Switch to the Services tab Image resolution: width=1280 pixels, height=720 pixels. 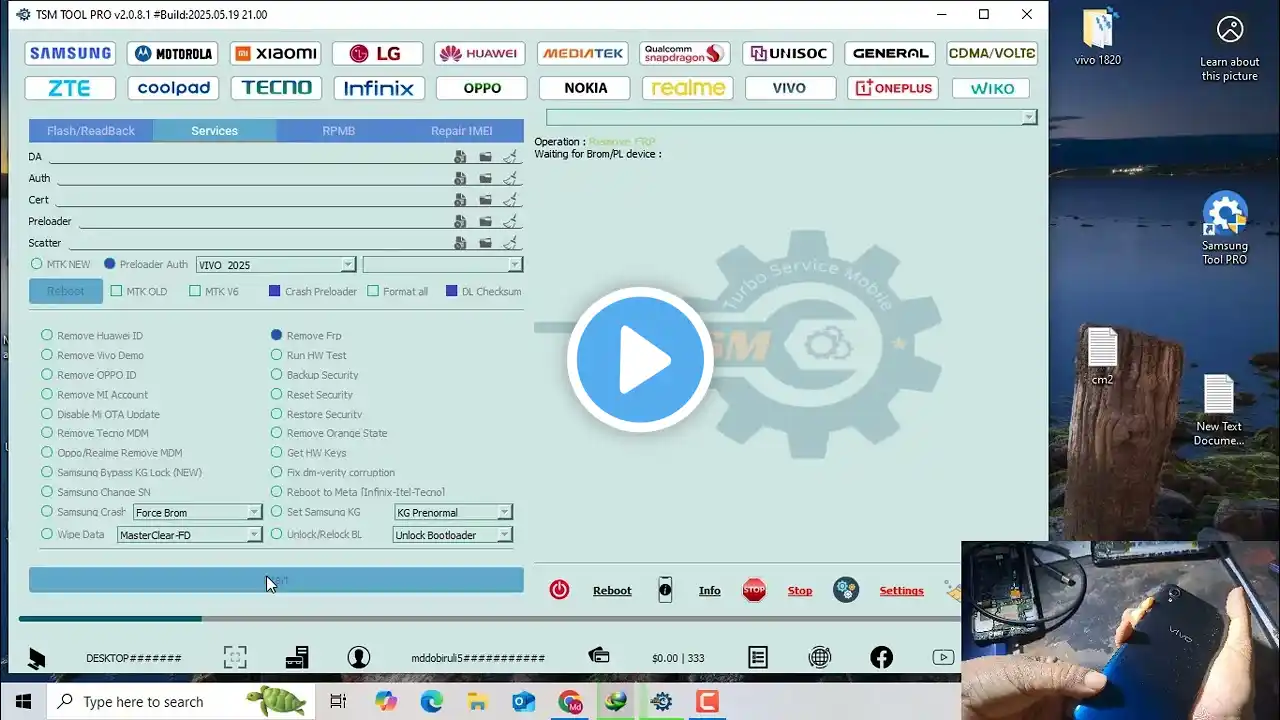(215, 130)
